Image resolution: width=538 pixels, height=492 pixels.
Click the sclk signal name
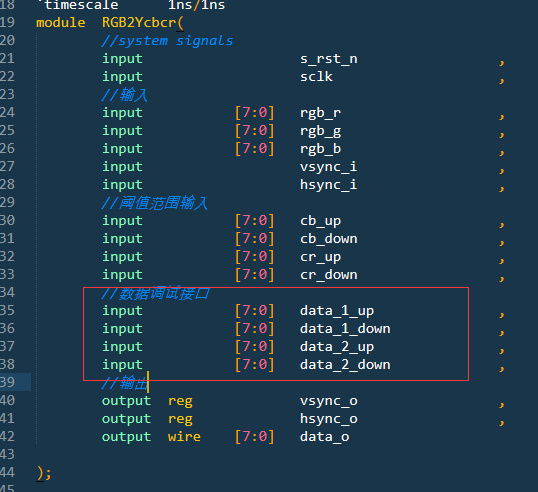316,77
